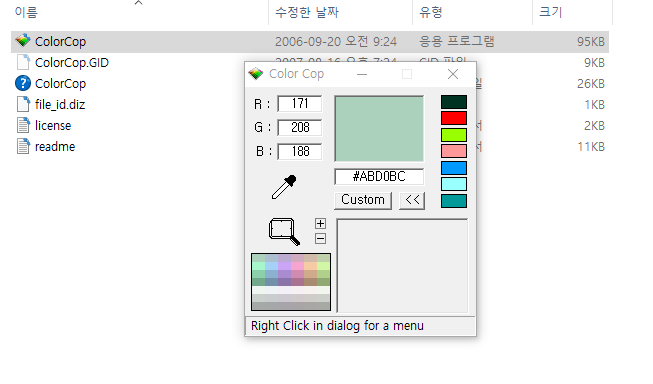
Task: Click the G value field showing 208
Action: (300, 127)
